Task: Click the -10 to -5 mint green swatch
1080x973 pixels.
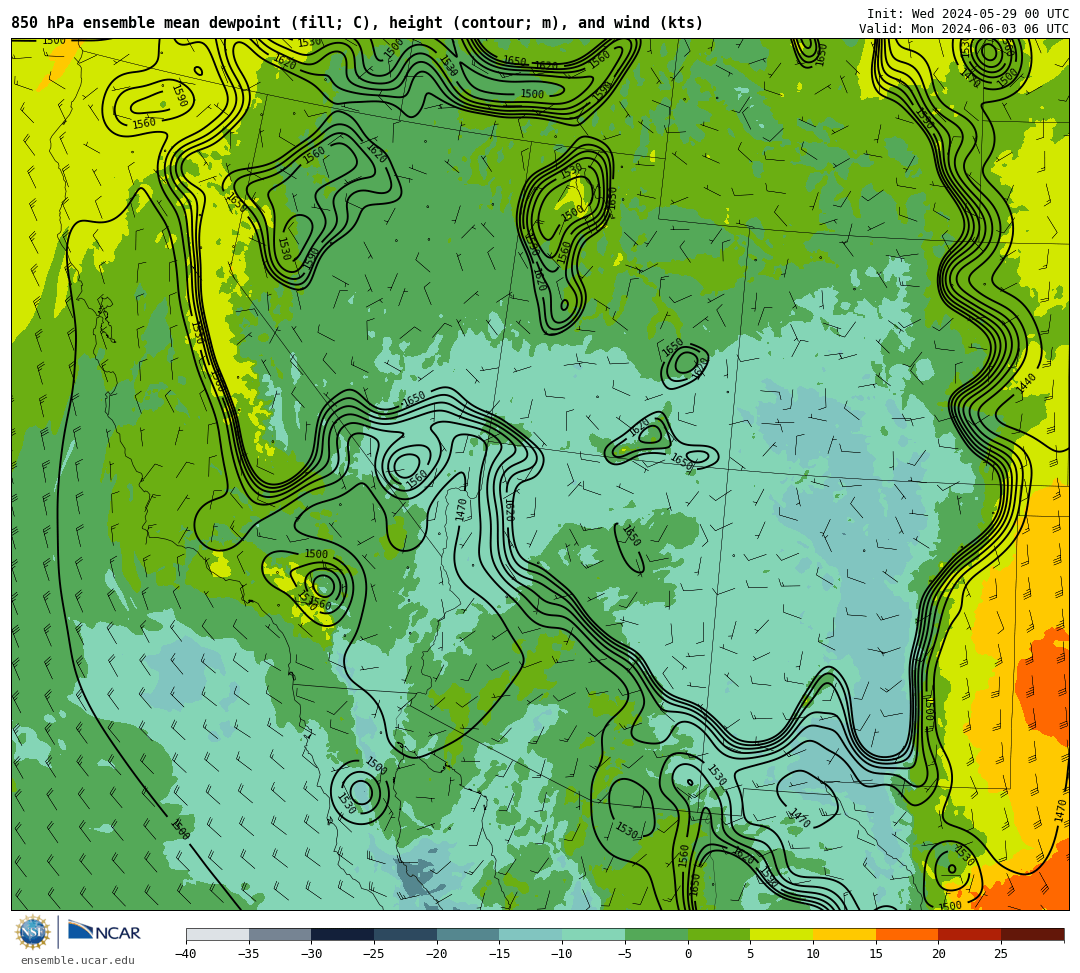Action: (593, 934)
